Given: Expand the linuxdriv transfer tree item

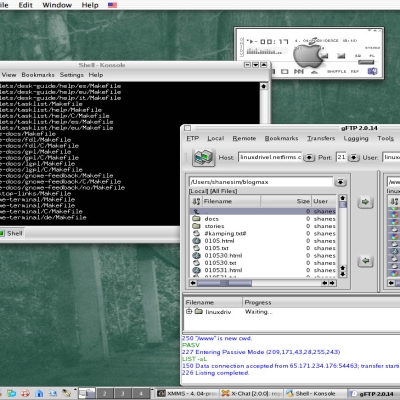Looking at the screenshot, I should pyautogui.click(x=189, y=311).
